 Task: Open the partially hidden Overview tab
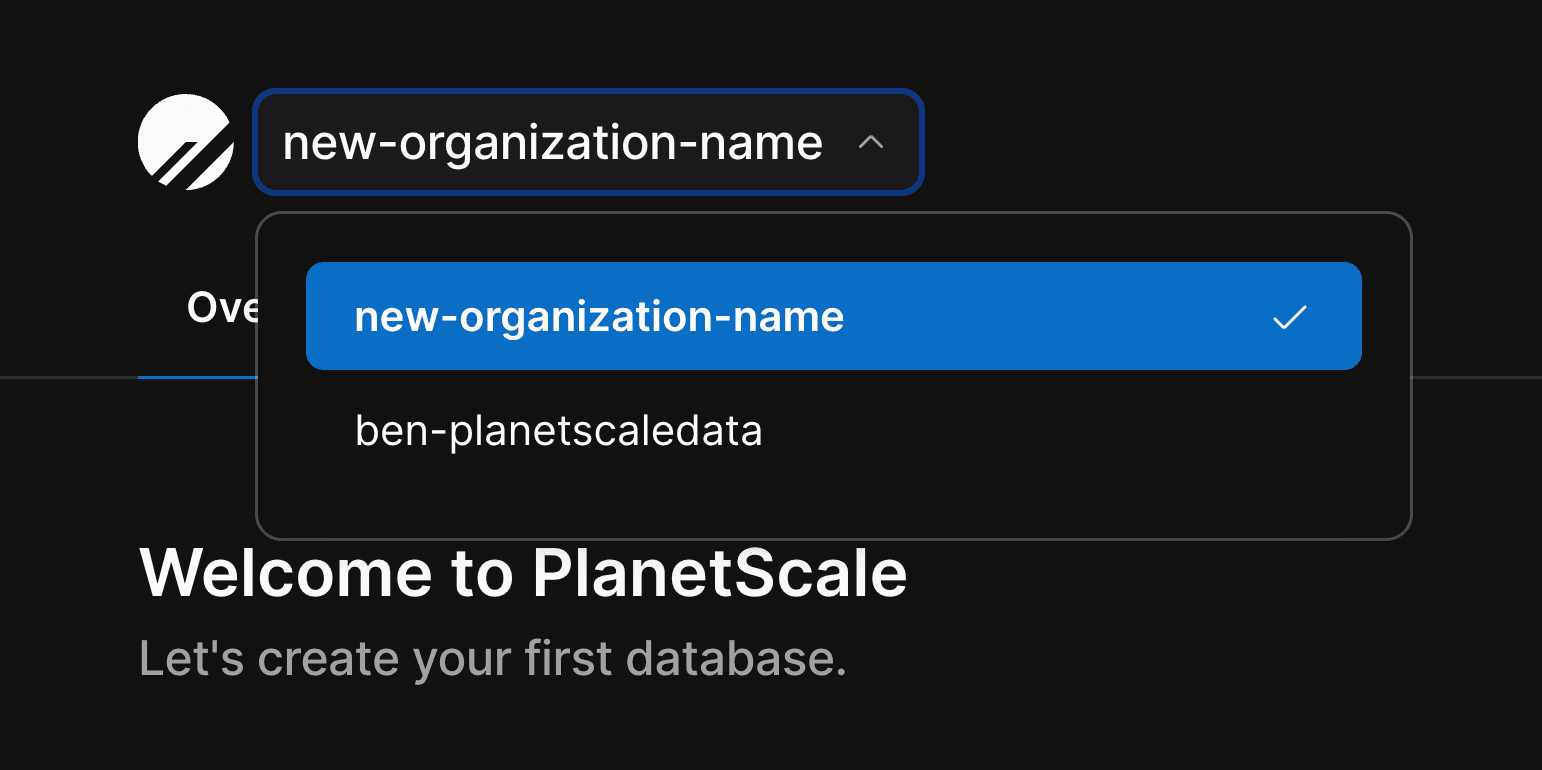coord(221,308)
